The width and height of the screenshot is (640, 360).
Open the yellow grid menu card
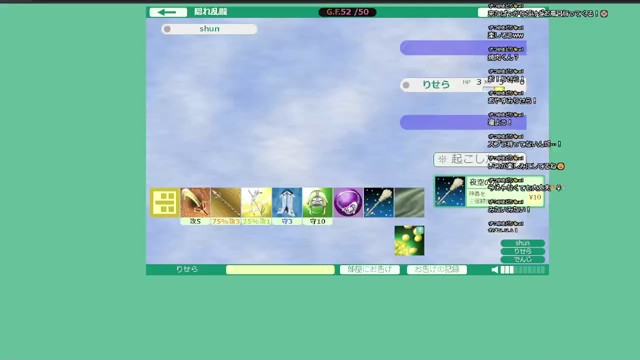click(x=165, y=202)
